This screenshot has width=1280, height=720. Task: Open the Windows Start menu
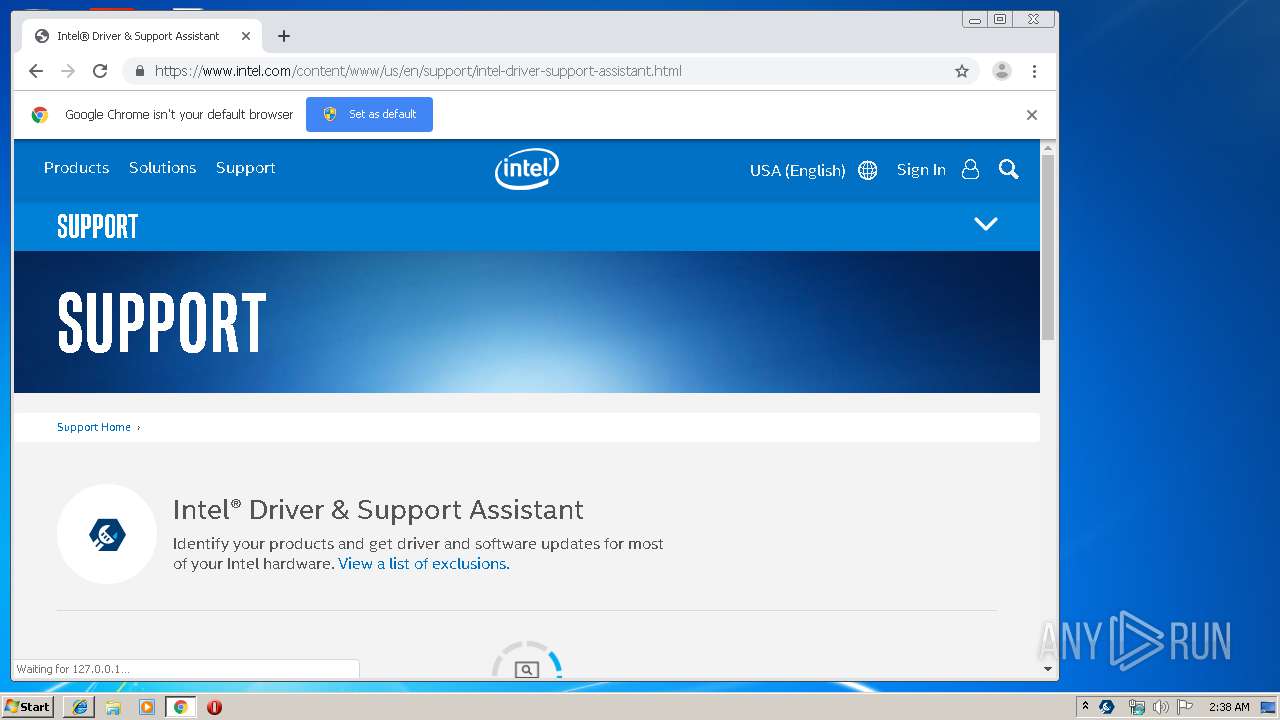coord(28,706)
